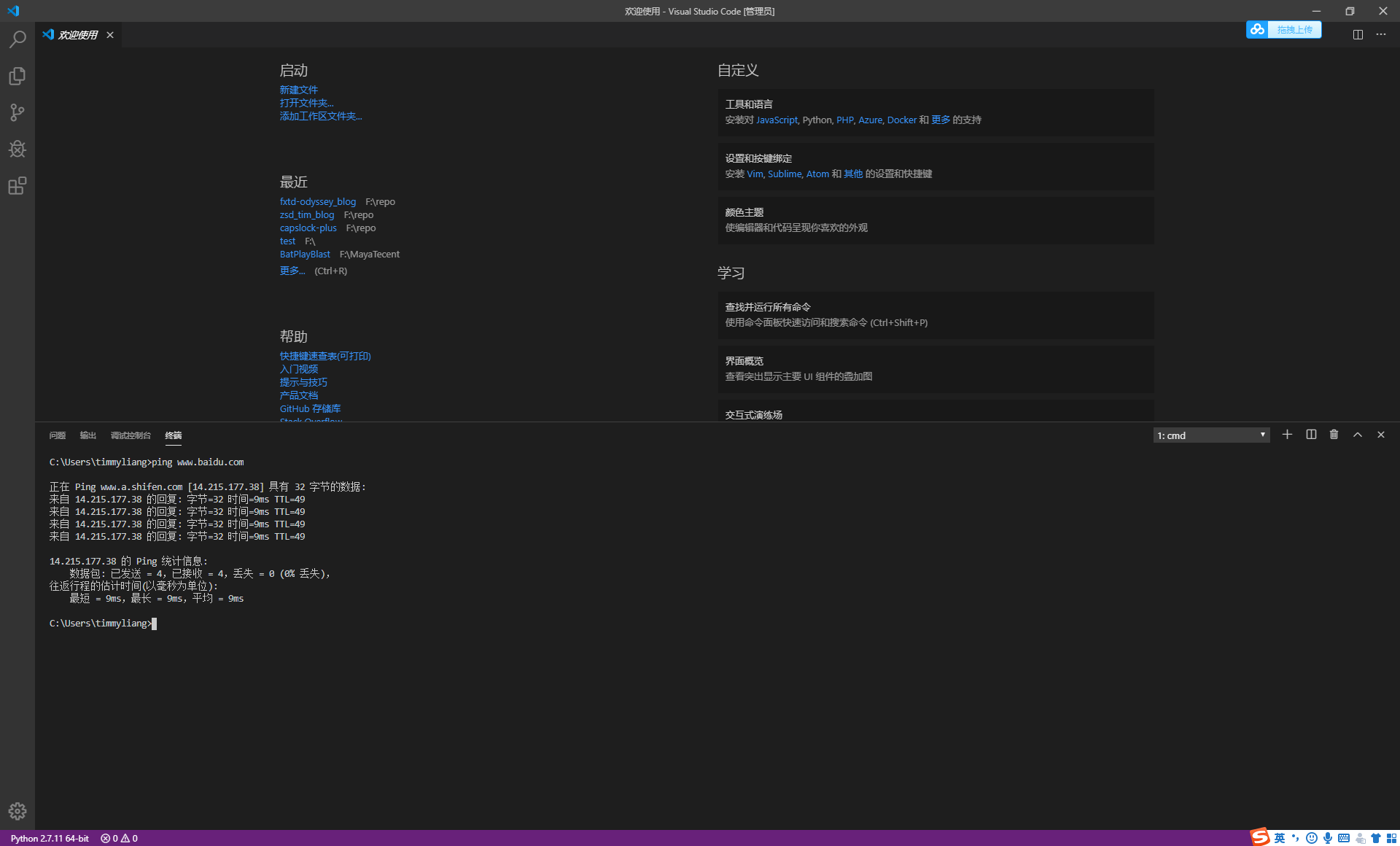
Task: Open the 交互式演练场 card
Action: pyautogui.click(x=936, y=411)
